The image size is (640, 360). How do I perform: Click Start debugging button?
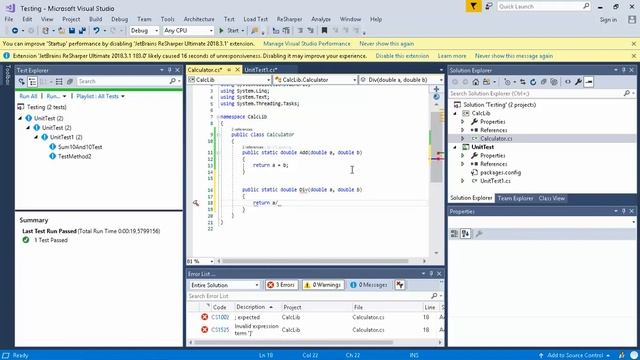231,31
